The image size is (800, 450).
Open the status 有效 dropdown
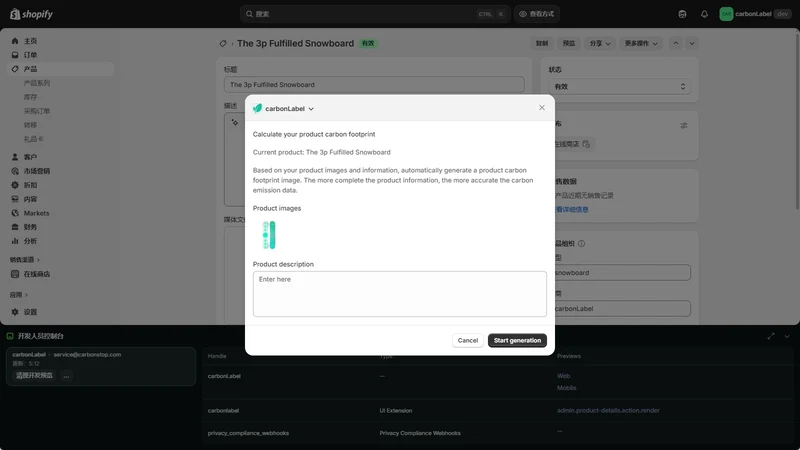click(620, 87)
